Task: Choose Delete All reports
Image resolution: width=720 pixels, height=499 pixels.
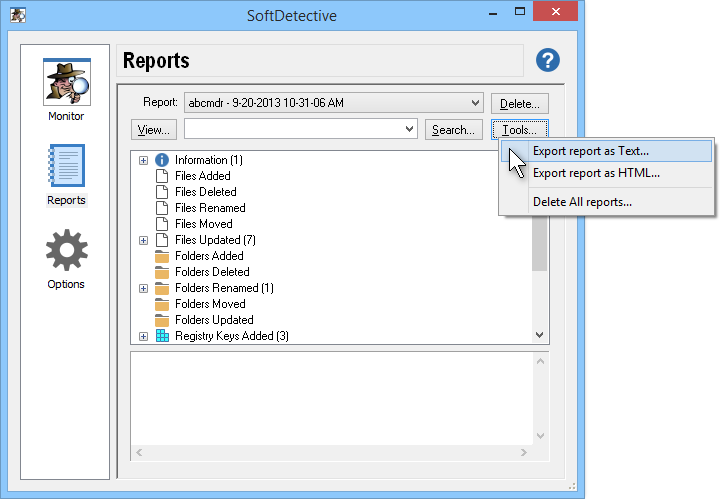Action: [x=606, y=202]
